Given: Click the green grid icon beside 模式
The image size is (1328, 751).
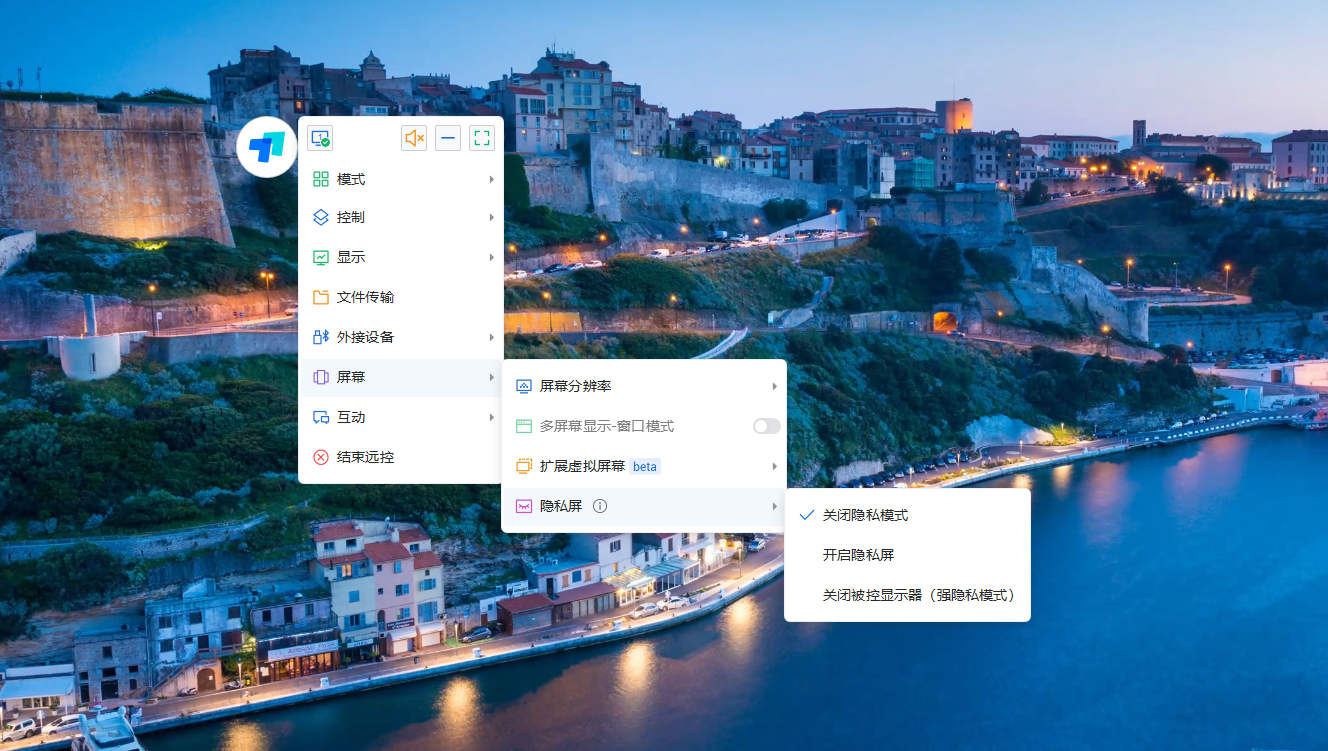Looking at the screenshot, I should pos(321,179).
